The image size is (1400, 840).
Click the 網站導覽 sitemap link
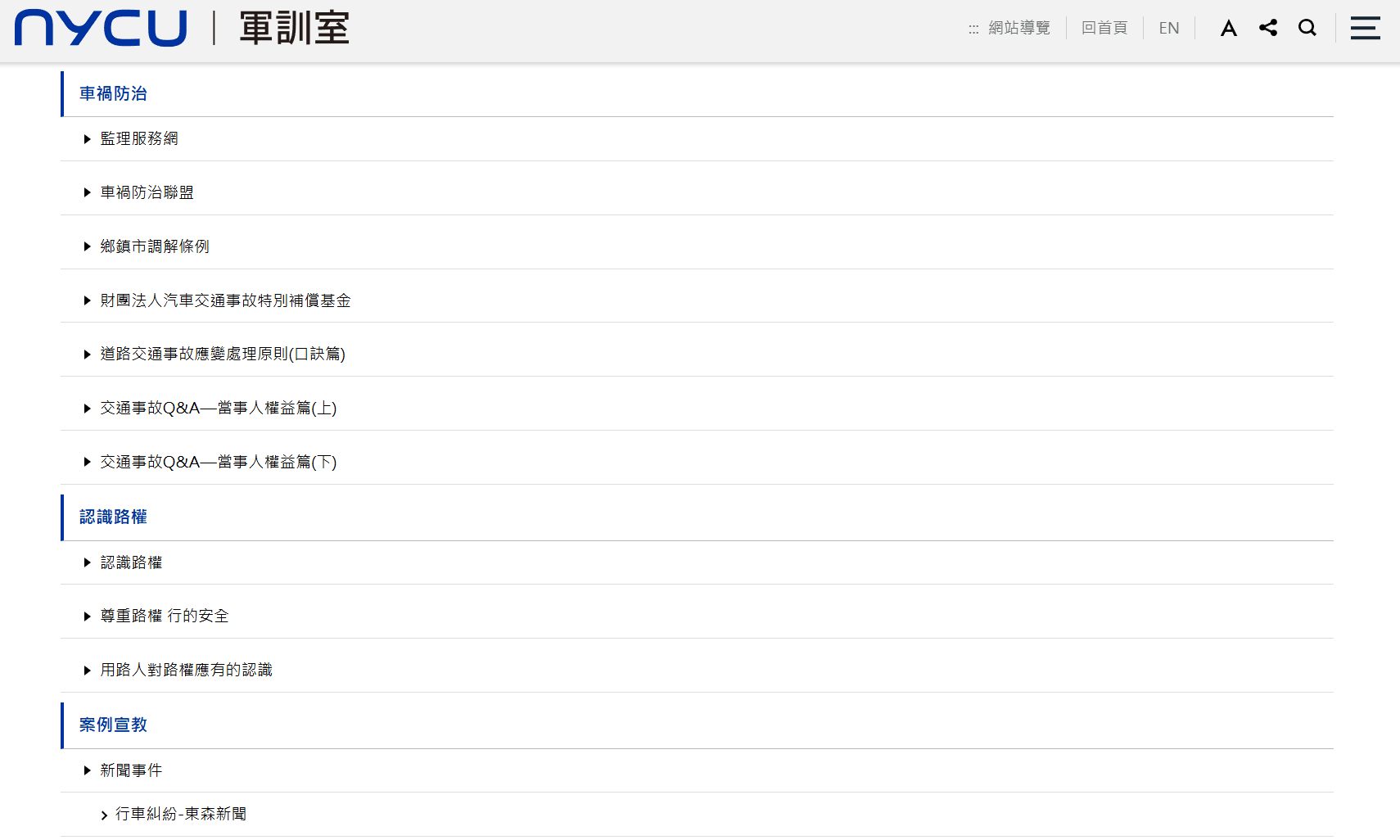coord(1018,28)
